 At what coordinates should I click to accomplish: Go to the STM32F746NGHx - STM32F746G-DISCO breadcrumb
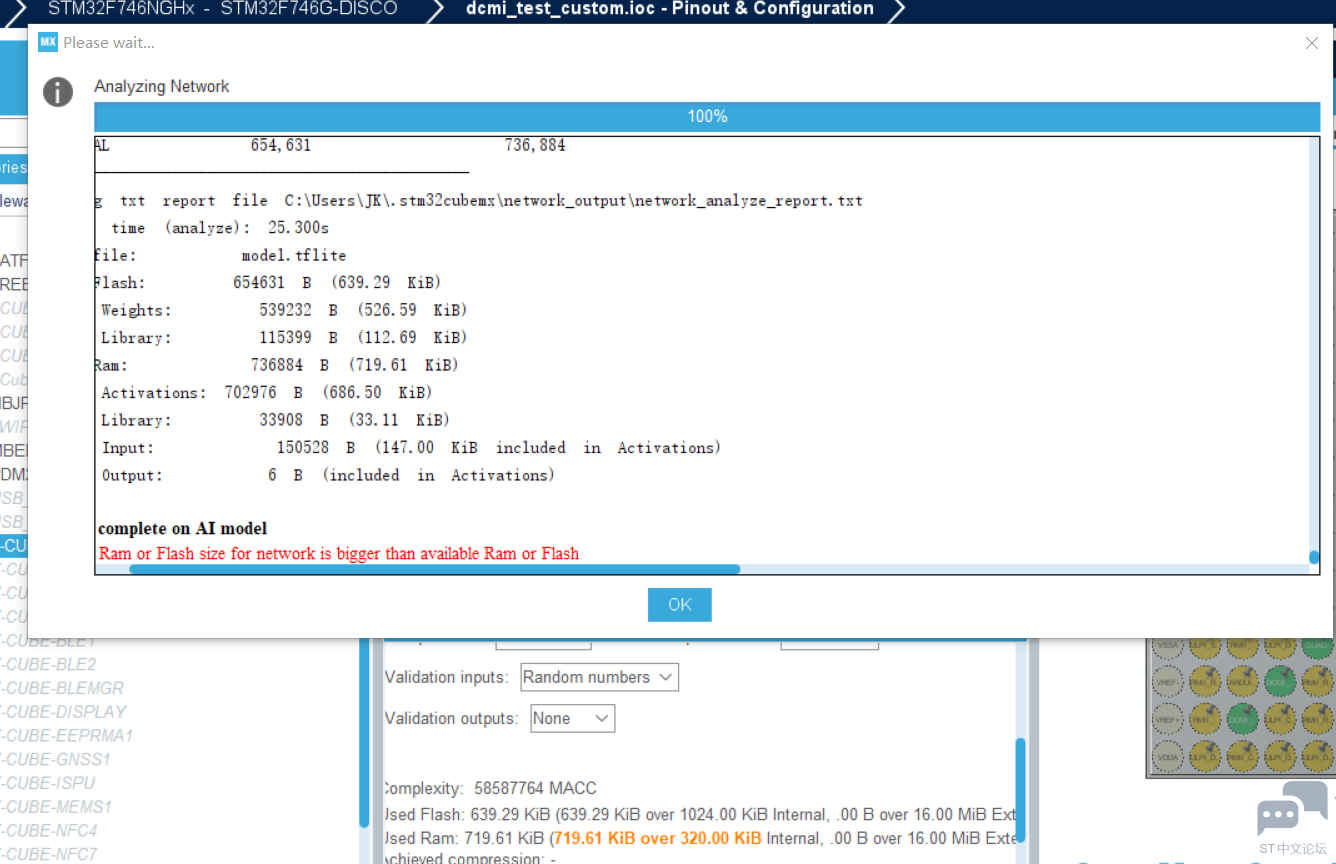(x=222, y=9)
